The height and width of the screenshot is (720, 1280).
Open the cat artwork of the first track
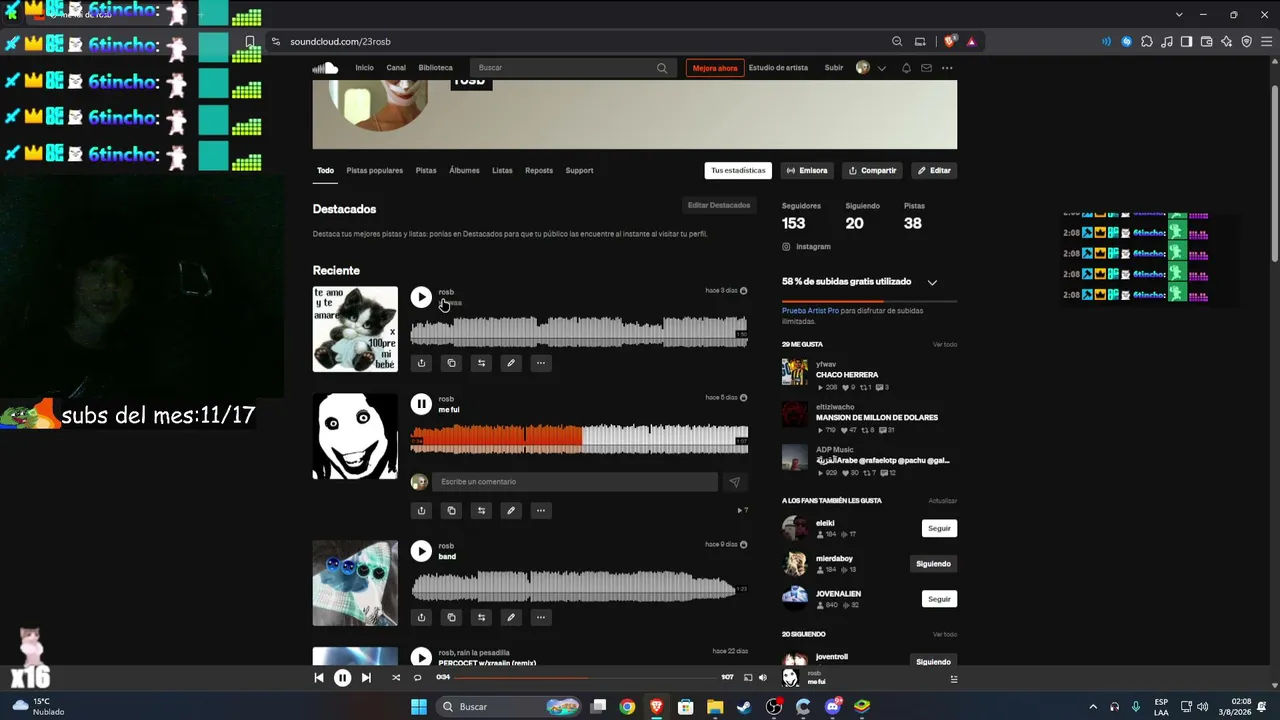coord(355,329)
